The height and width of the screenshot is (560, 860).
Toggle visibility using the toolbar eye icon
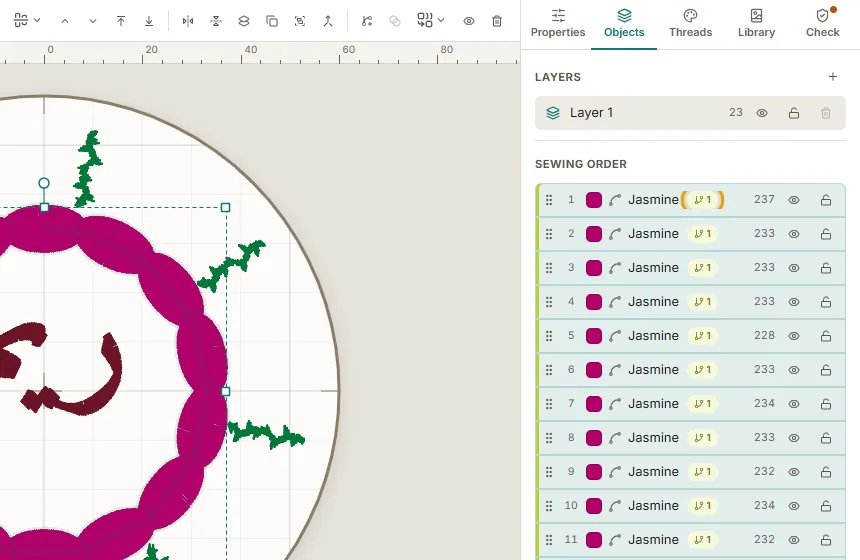(x=468, y=21)
